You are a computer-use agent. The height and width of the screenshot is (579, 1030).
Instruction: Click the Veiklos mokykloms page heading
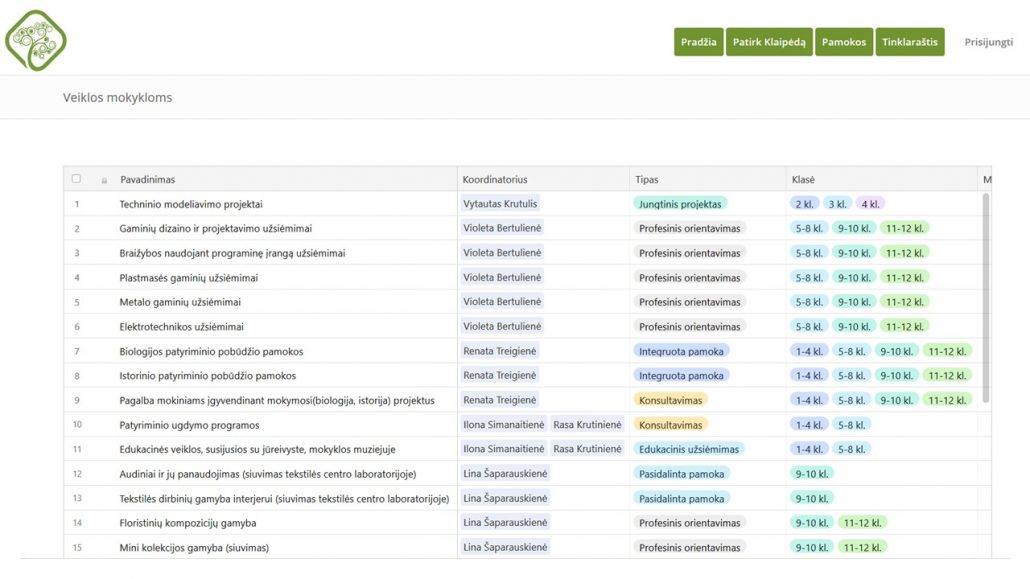click(118, 97)
